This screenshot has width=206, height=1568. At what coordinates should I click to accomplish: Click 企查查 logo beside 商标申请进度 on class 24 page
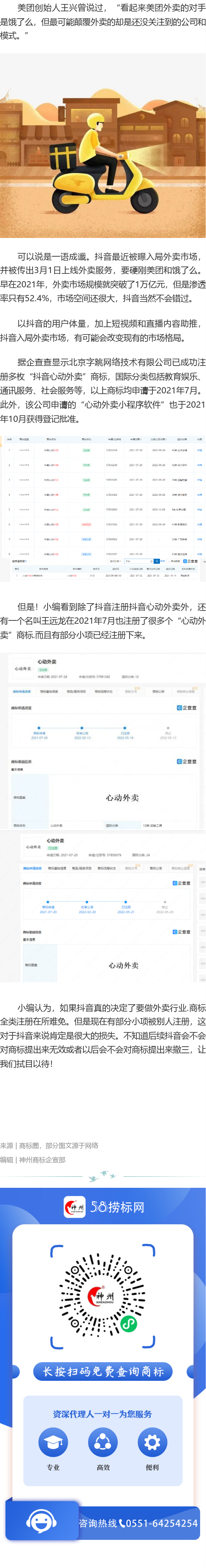(x=181, y=883)
